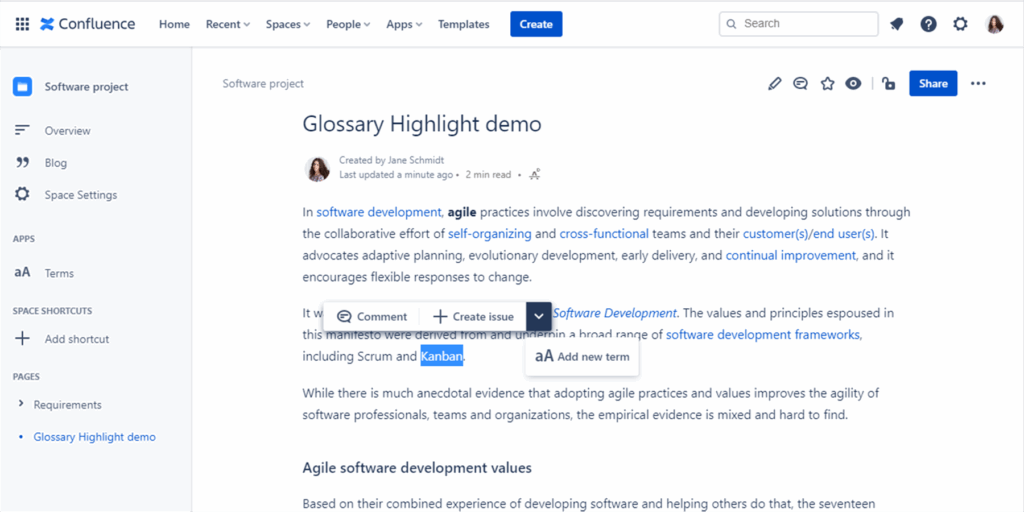Click the blue Create button
Image resolution: width=1024 pixels, height=512 pixels.
(x=536, y=24)
